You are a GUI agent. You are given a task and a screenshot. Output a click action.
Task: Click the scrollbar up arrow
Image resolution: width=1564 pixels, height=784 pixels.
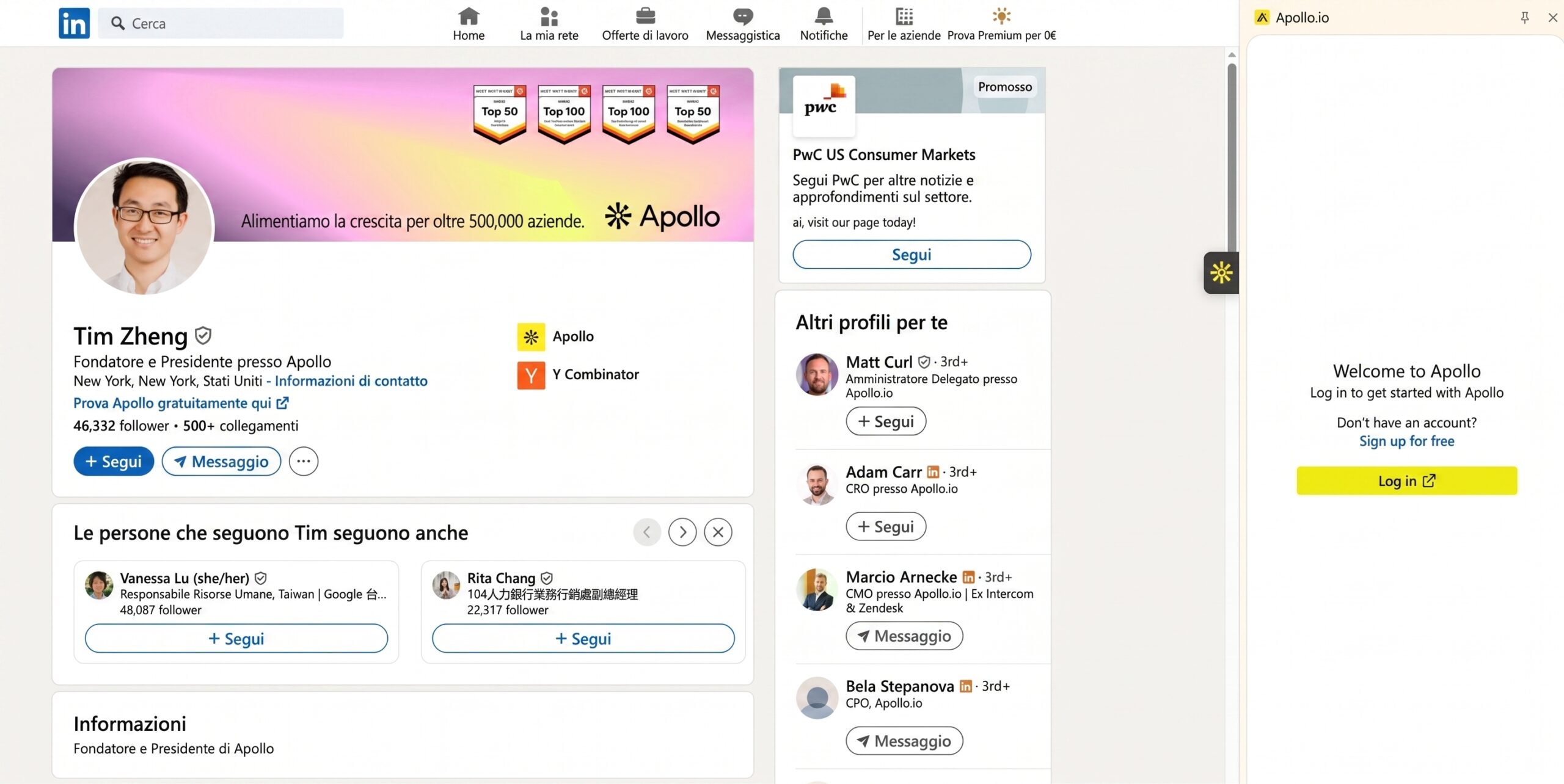click(x=1232, y=55)
